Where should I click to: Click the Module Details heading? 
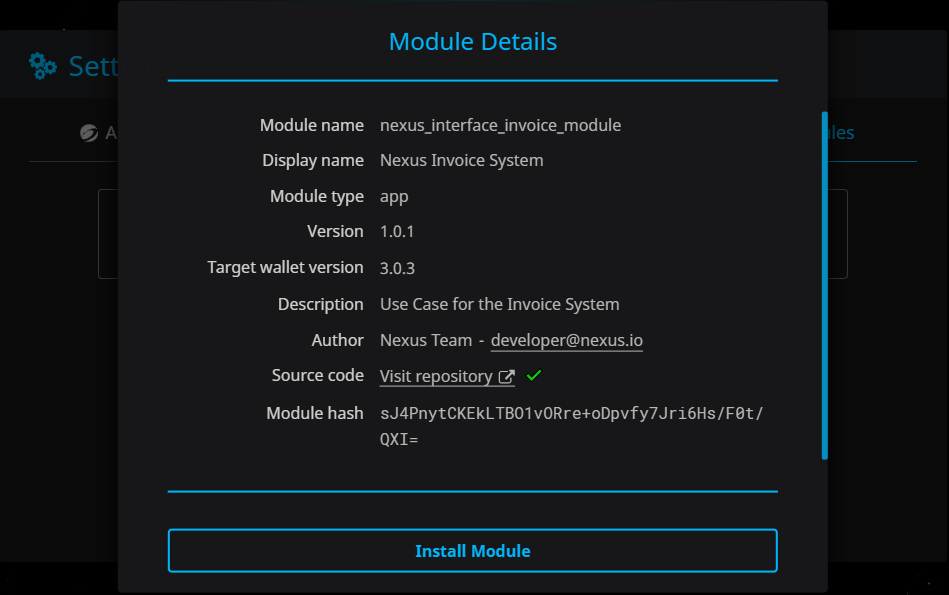click(473, 42)
